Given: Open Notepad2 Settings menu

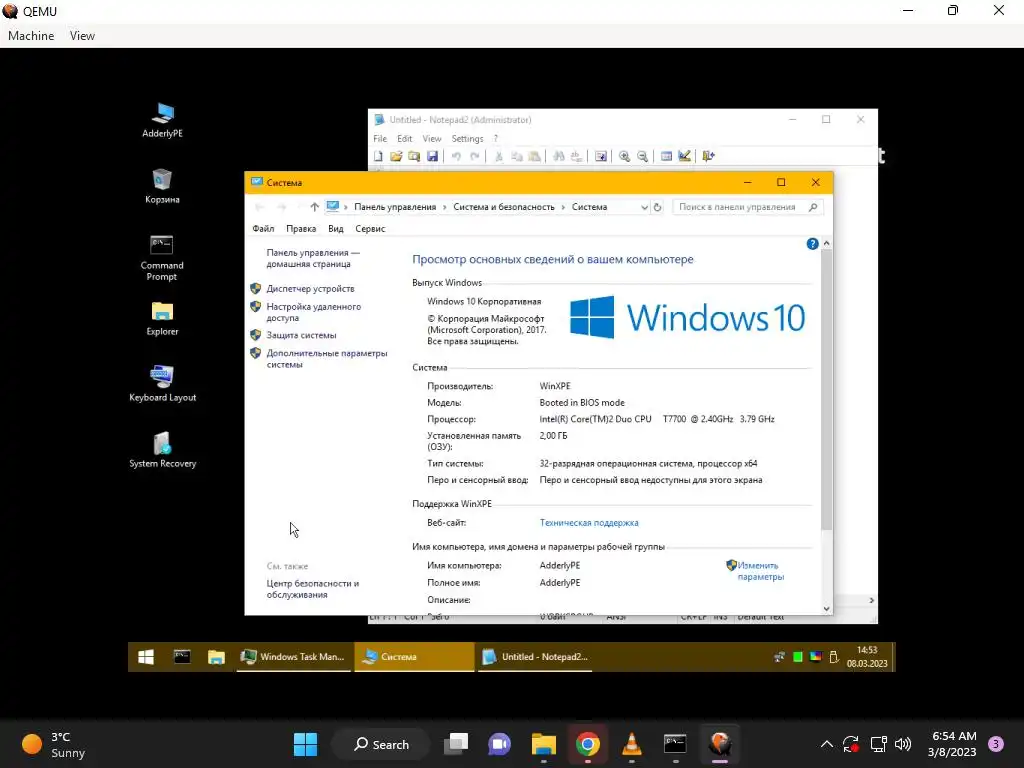Looking at the screenshot, I should pyautogui.click(x=468, y=138).
